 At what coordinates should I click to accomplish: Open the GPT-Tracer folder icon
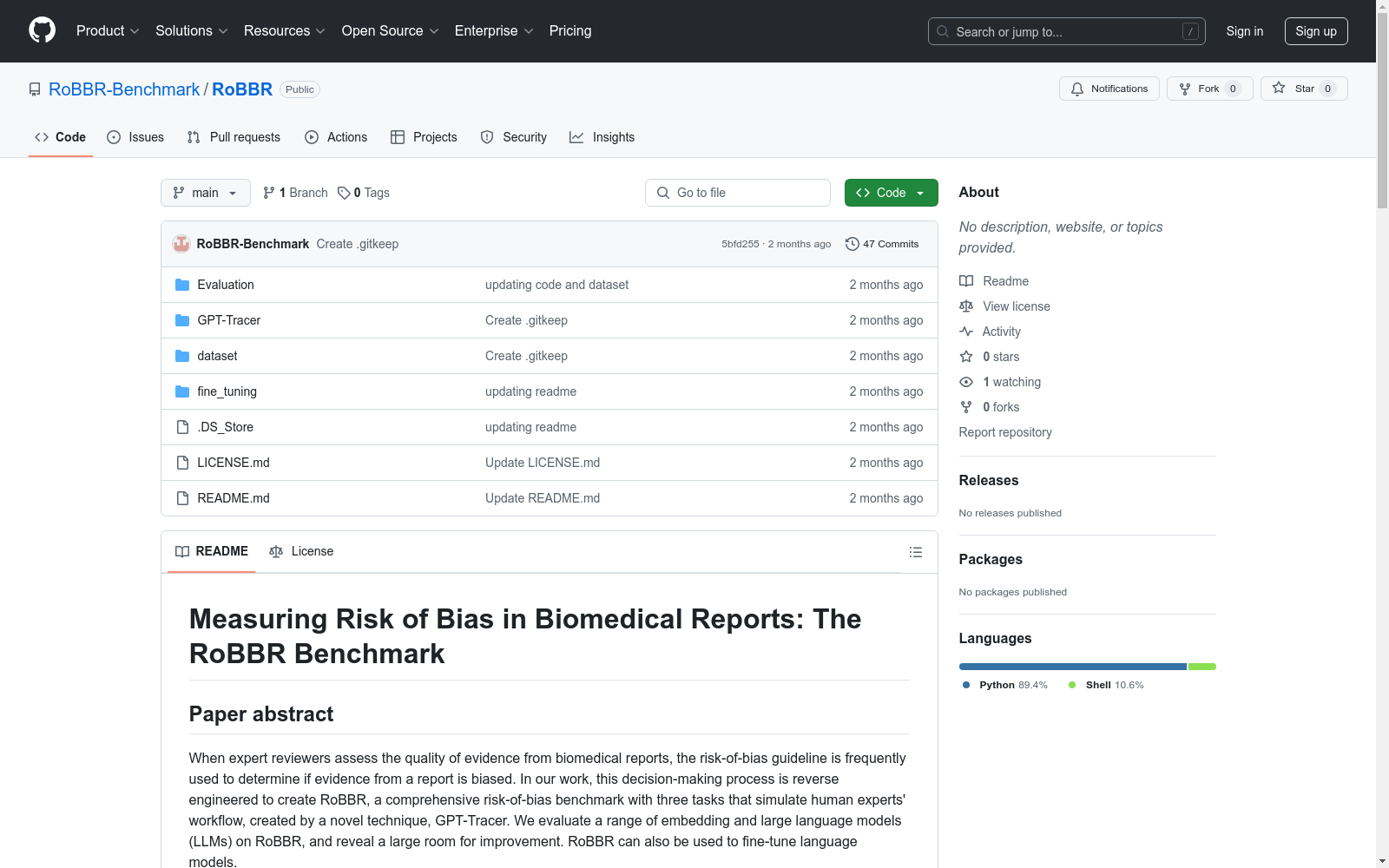point(182,320)
